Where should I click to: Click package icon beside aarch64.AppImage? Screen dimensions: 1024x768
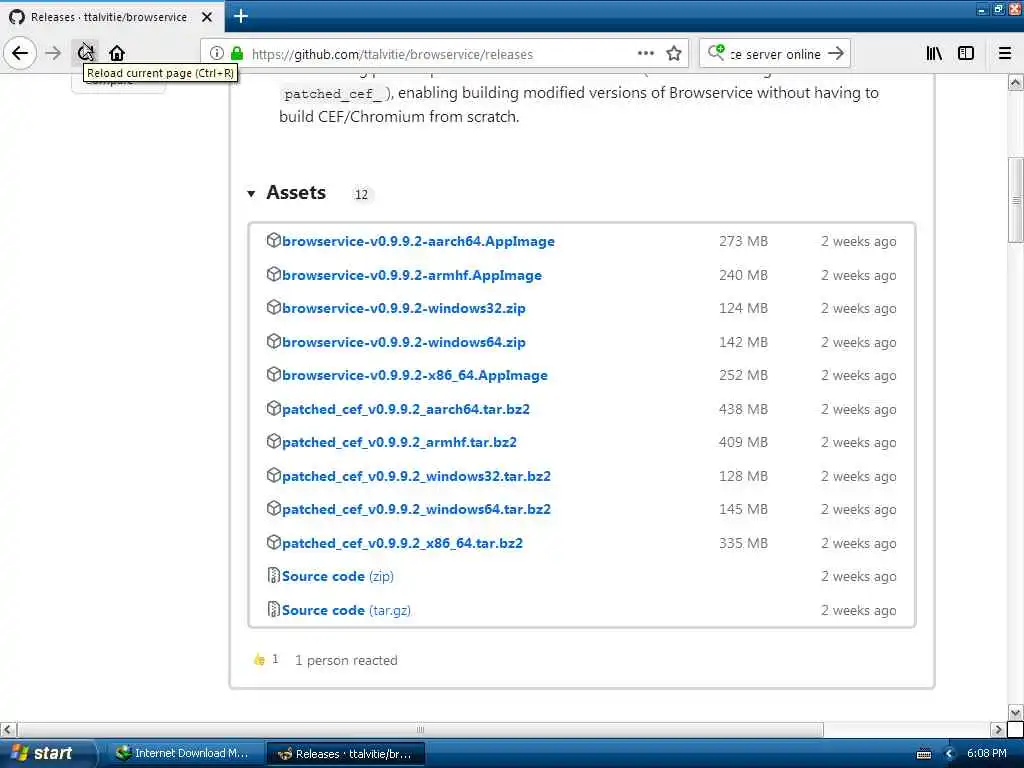(274, 240)
